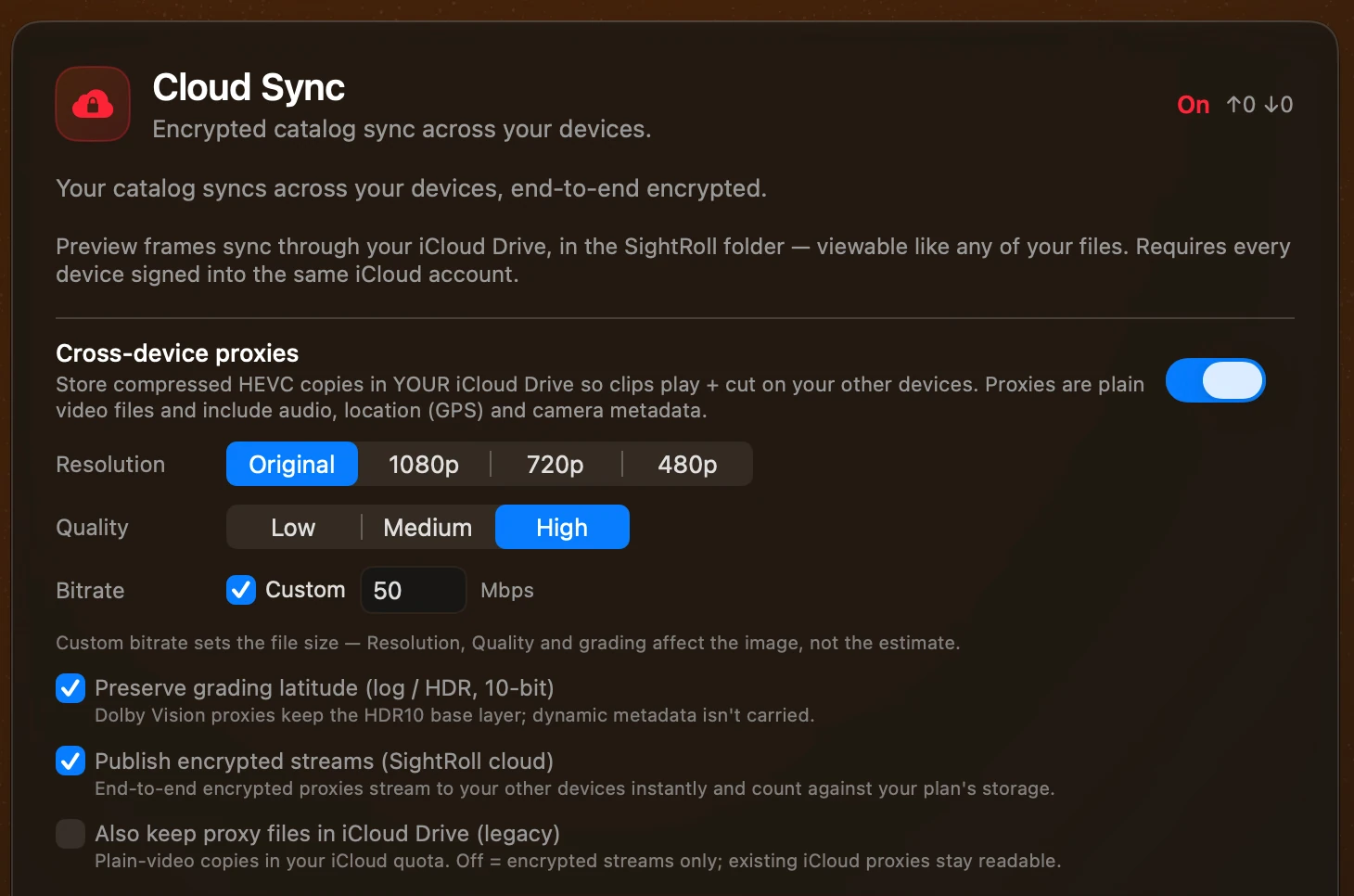Screen dimensions: 1354x896
Task: Click the Resolution row label
Action: [110, 465]
